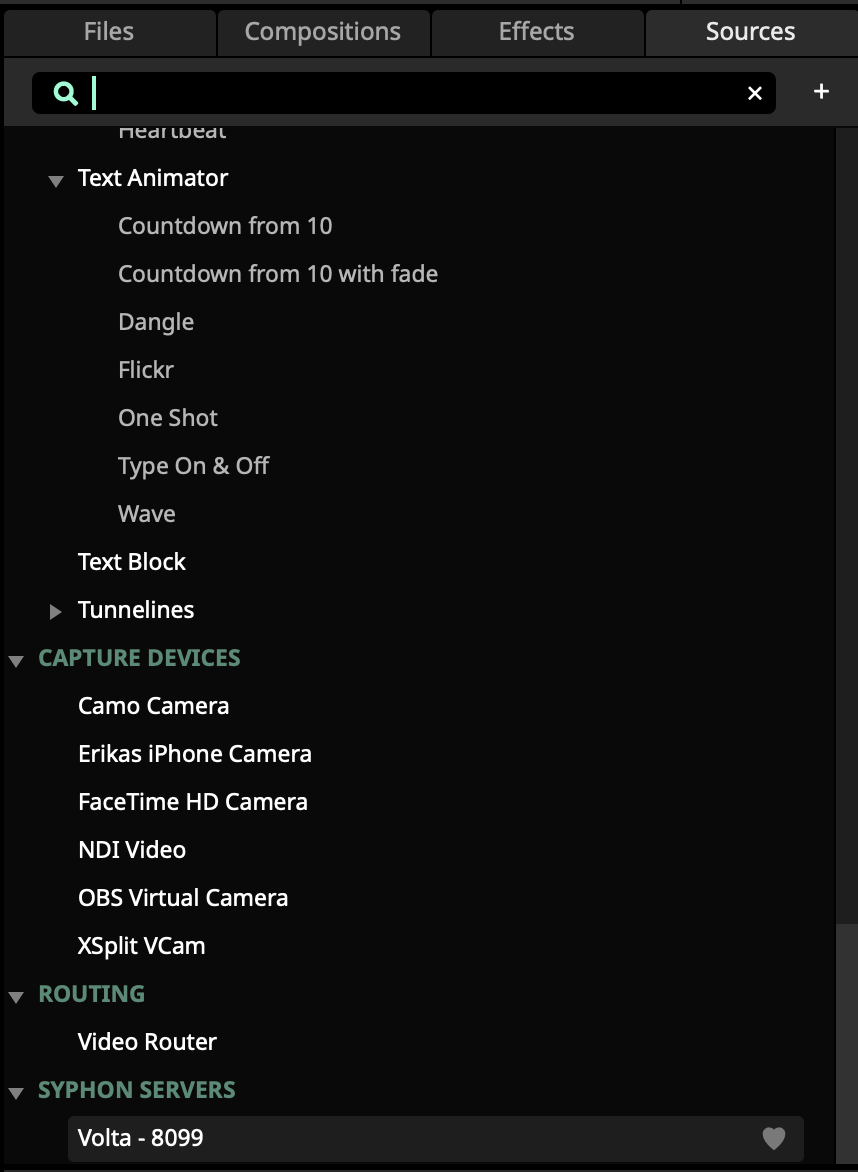Collapse the Text Animator group

pos(56,180)
